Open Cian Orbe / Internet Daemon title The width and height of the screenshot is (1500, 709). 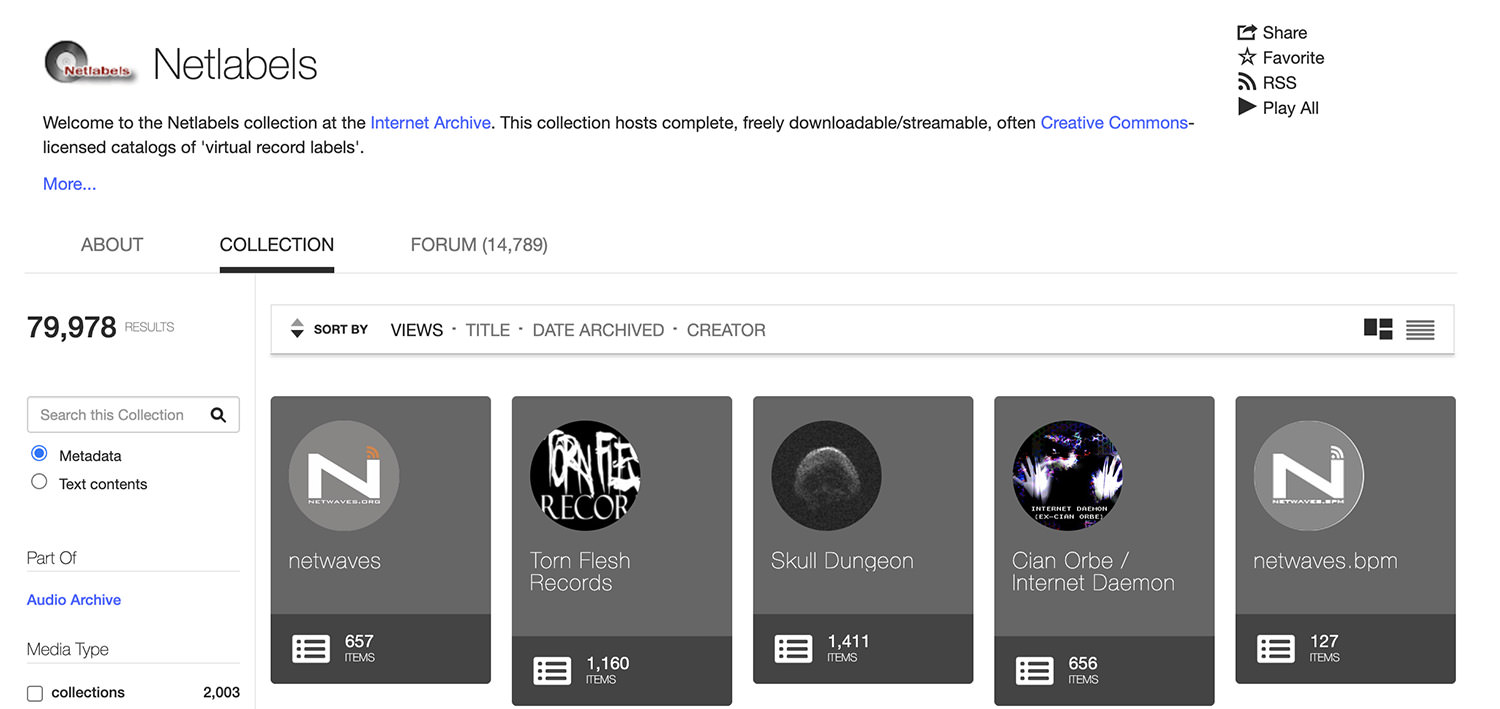point(1093,572)
